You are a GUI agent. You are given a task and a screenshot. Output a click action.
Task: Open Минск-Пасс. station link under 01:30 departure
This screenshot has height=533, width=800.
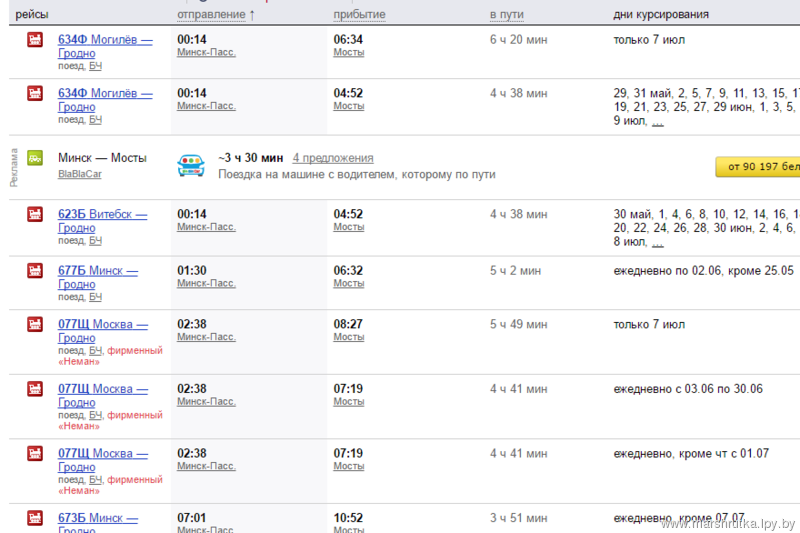pos(206,283)
